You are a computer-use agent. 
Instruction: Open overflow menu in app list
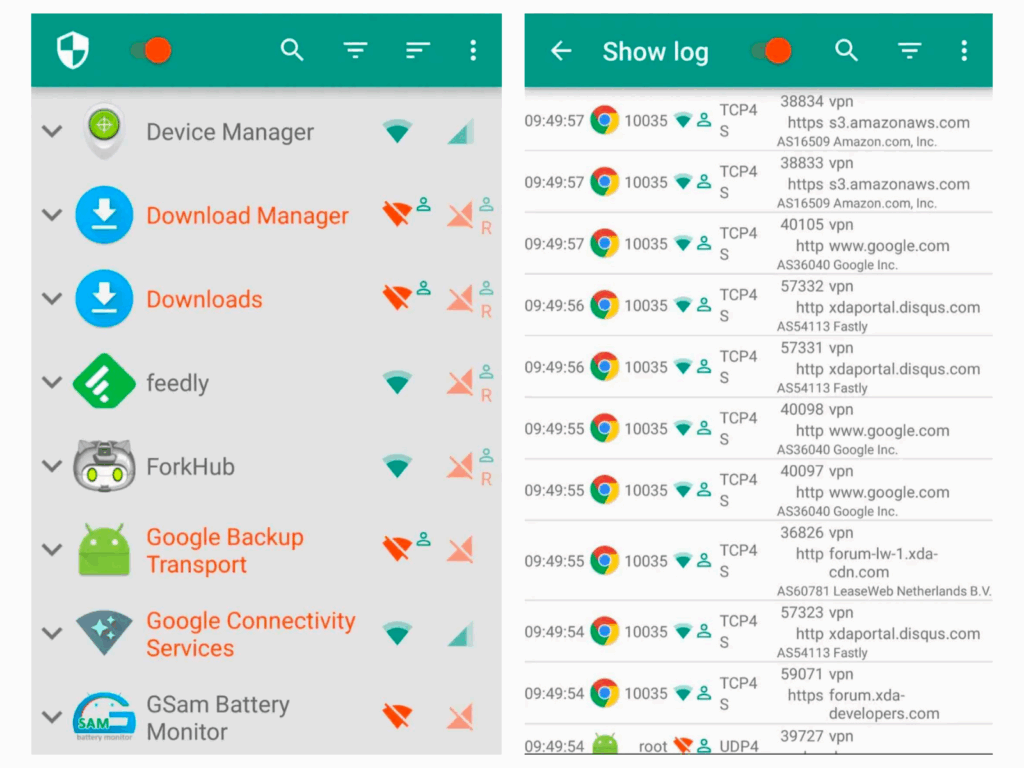pyautogui.click(x=473, y=50)
